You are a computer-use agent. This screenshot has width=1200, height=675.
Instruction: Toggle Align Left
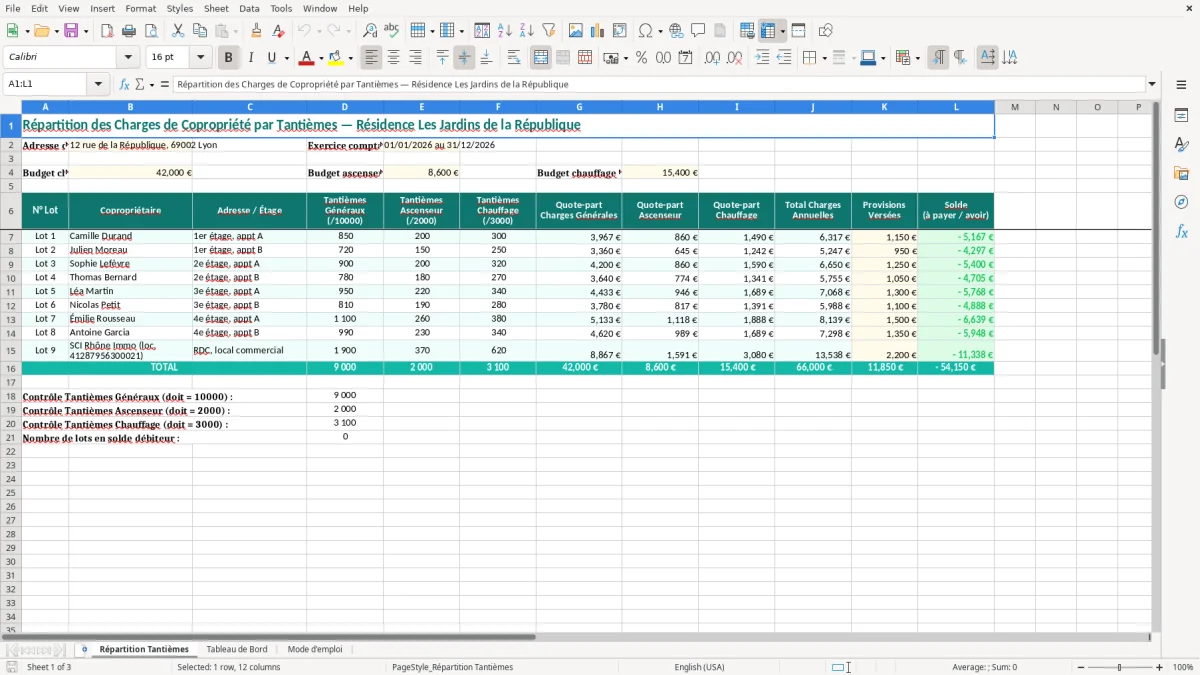click(371, 58)
